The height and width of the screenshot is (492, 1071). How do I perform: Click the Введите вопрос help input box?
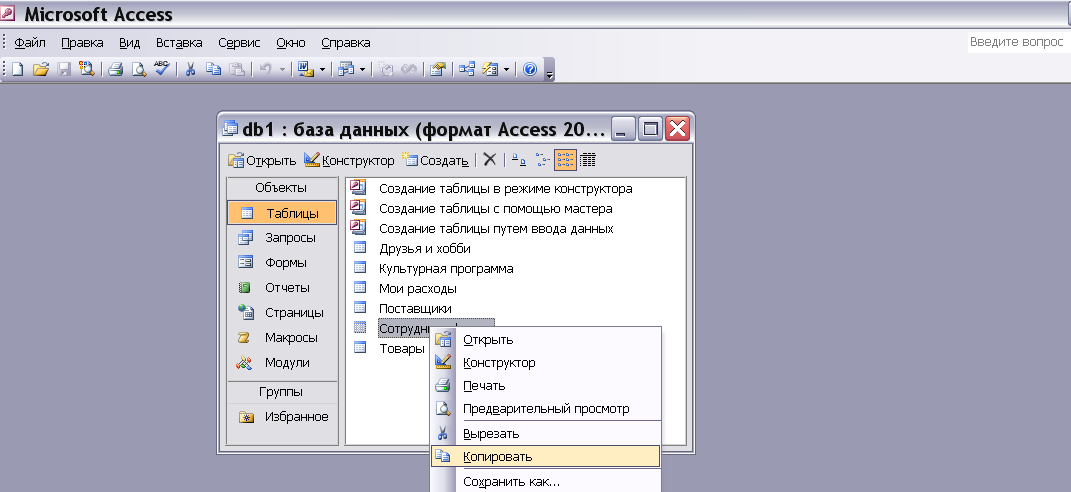pyautogui.click(x=1018, y=42)
